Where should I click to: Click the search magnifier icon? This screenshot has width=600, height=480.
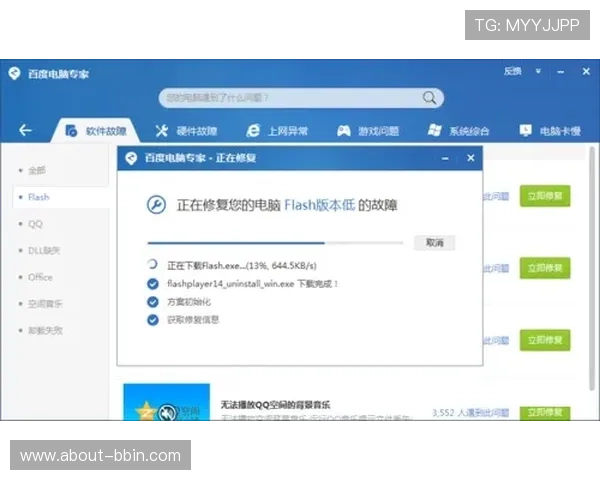[429, 98]
